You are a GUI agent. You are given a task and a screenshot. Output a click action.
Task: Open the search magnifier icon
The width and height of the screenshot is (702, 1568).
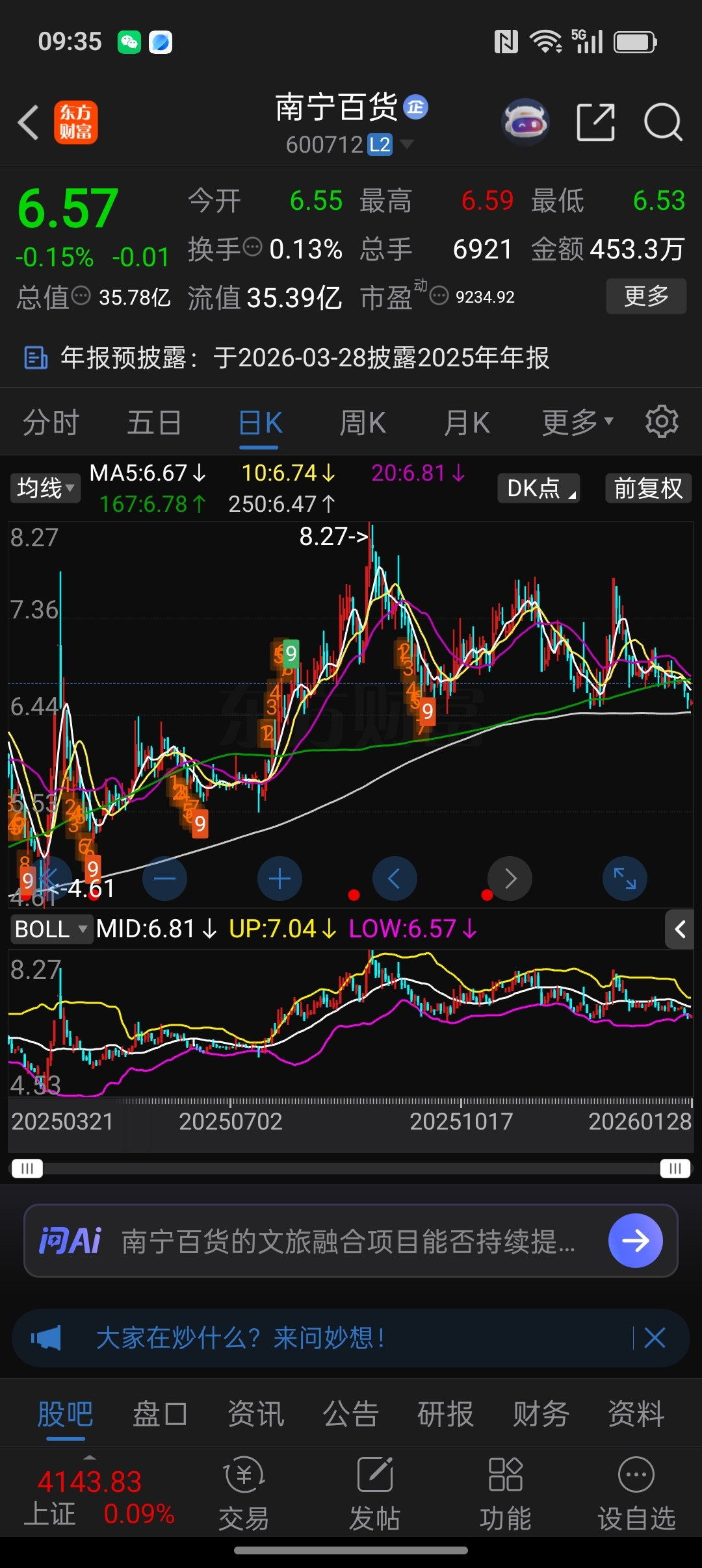point(663,121)
